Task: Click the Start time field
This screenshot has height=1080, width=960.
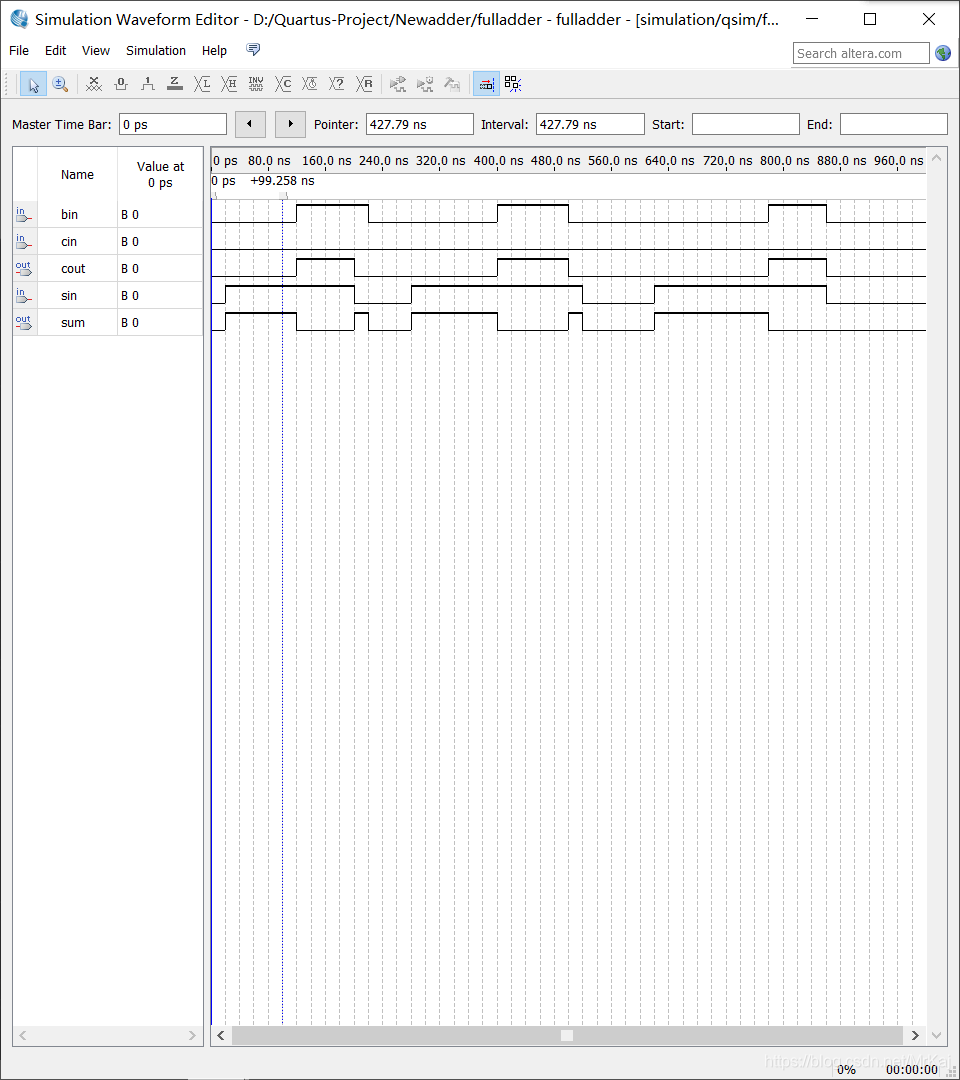Action: click(745, 124)
